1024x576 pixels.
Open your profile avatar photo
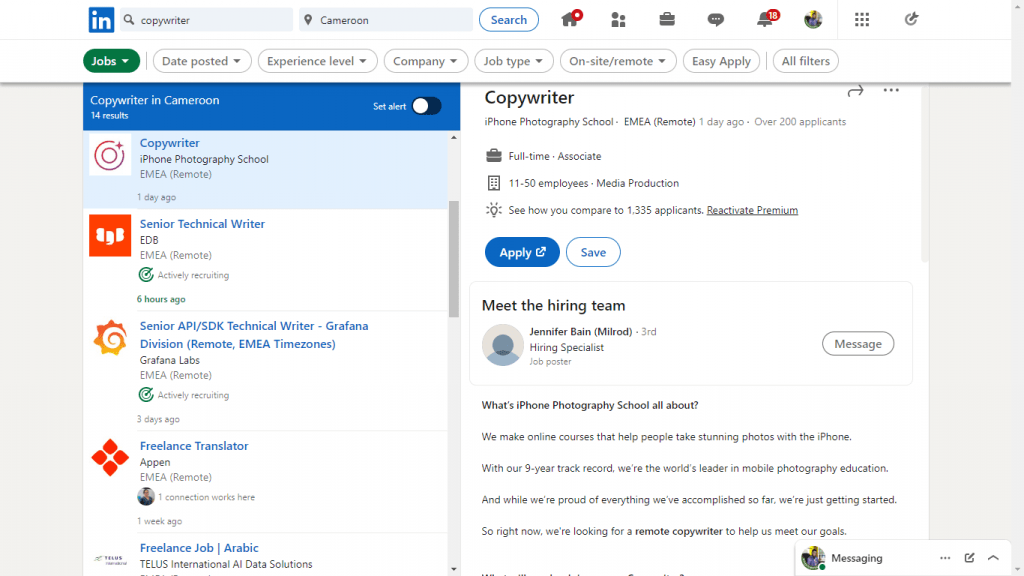(810, 19)
